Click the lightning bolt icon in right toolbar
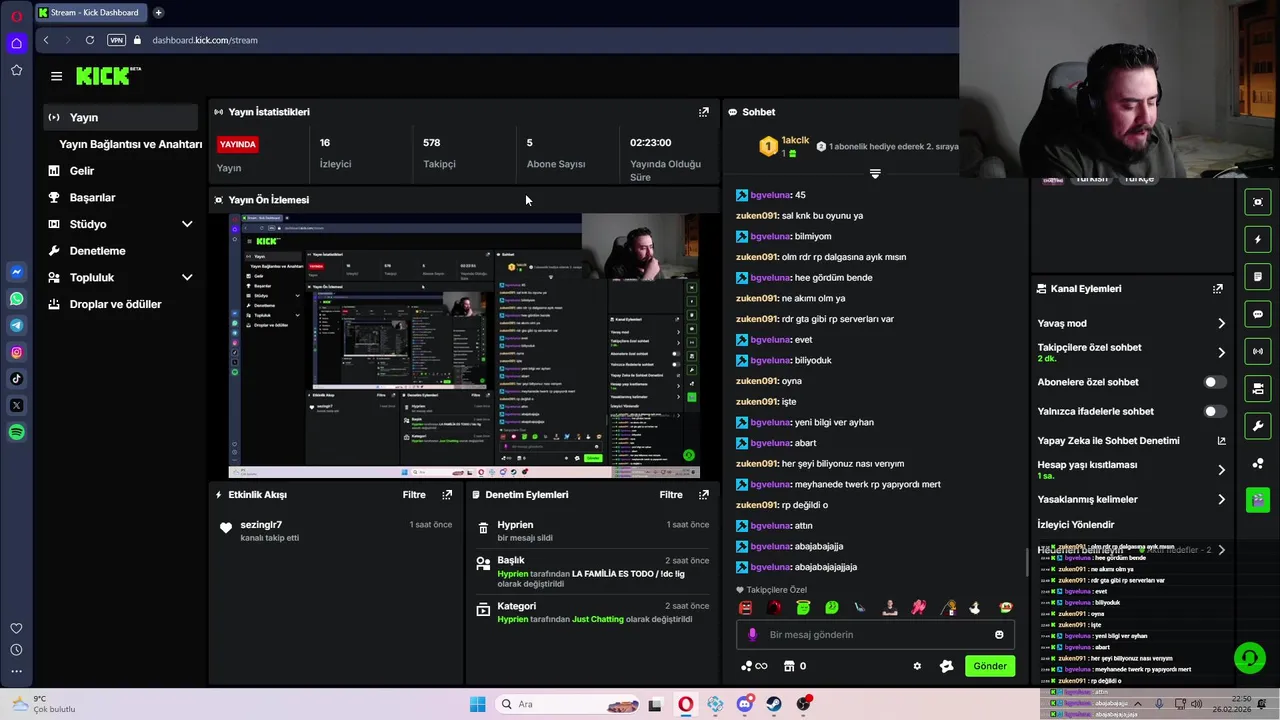Image resolution: width=1280 pixels, height=720 pixels. tap(1258, 239)
